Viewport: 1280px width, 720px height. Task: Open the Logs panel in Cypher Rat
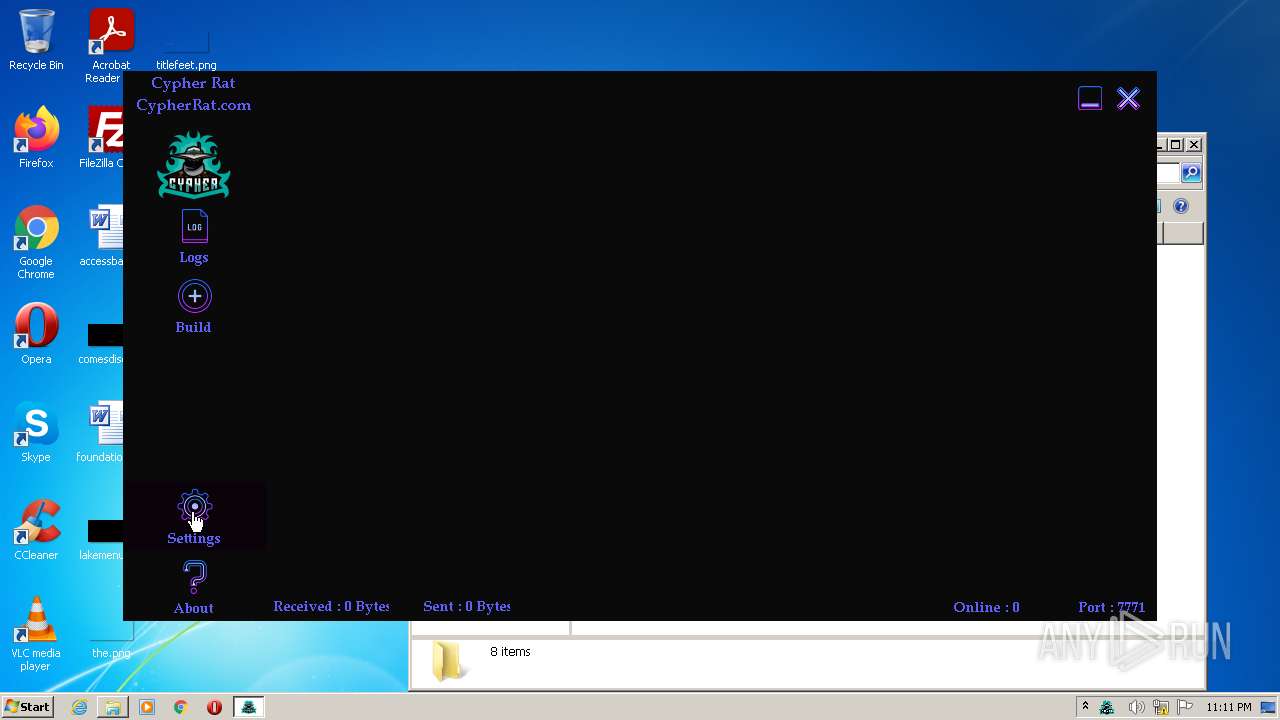pyautogui.click(x=194, y=238)
